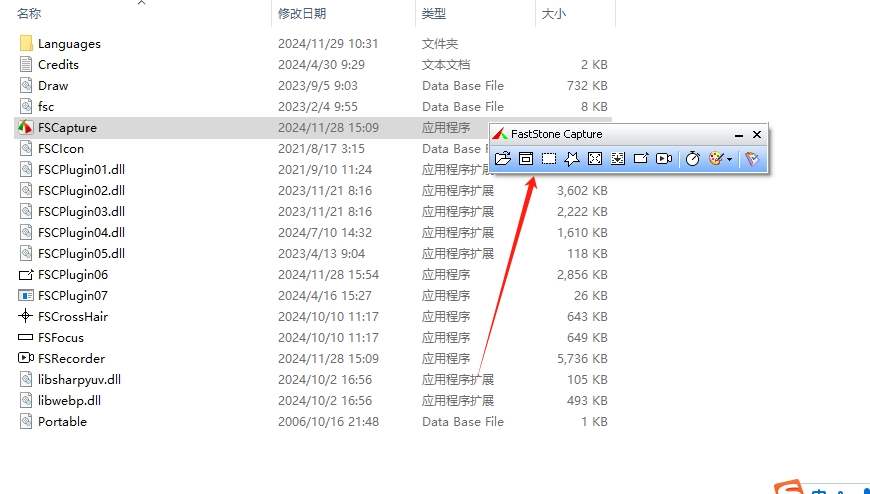This screenshot has width=870, height=494.
Task: Click the date 2006/10/16 21:48
Action: 328,422
